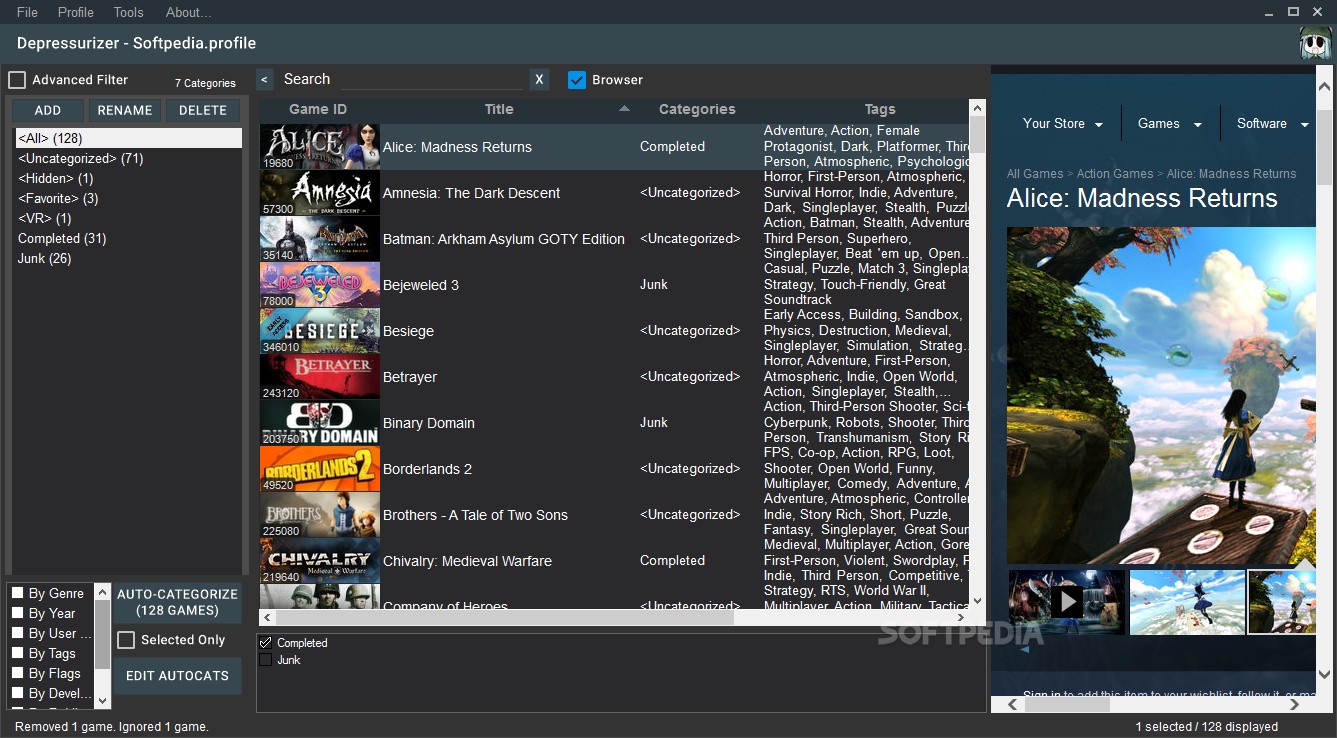Screen dimensions: 1337x738
Task: Open the Tools menu
Action: pyautogui.click(x=128, y=12)
